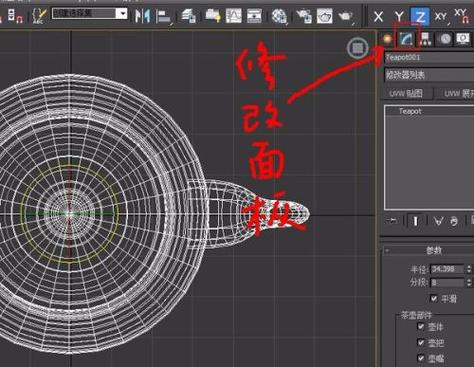Image resolution: width=474 pixels, height=367 pixels.
Task: Open the Hierarchy command panel tab
Action: (x=426, y=39)
